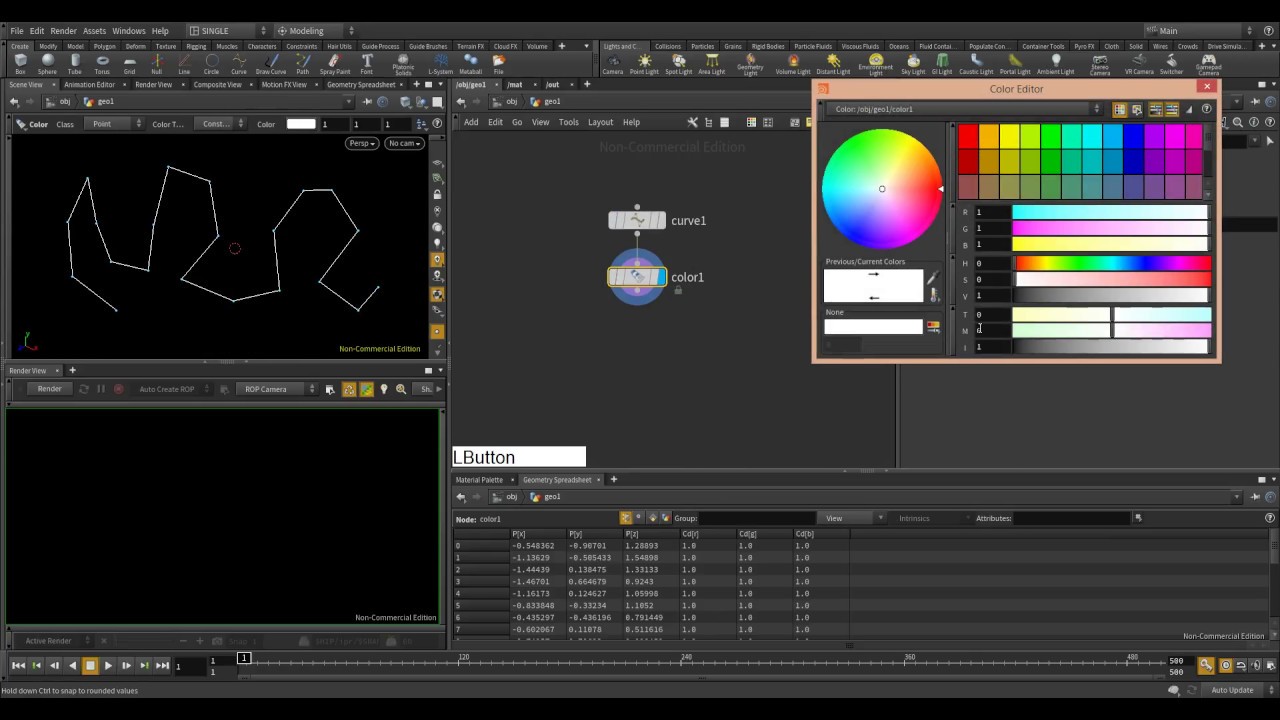Select the Box shelf tool
Viewport: 1280px width, 720px height.
(20, 64)
